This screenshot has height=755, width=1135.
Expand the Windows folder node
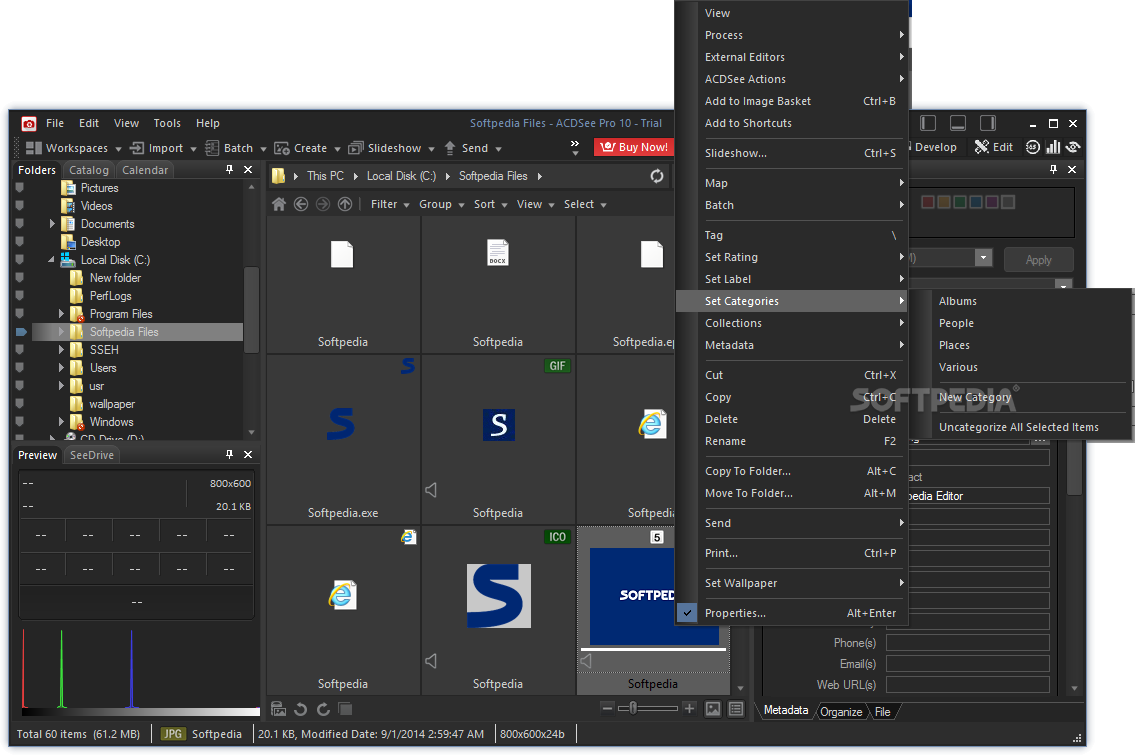(x=62, y=422)
